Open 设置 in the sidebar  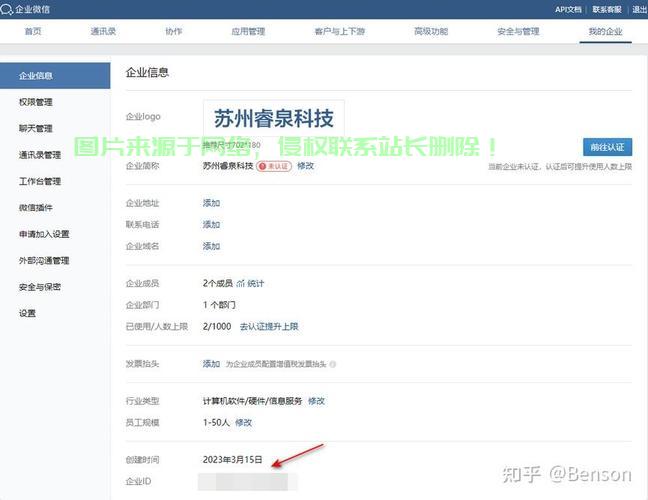27,313
